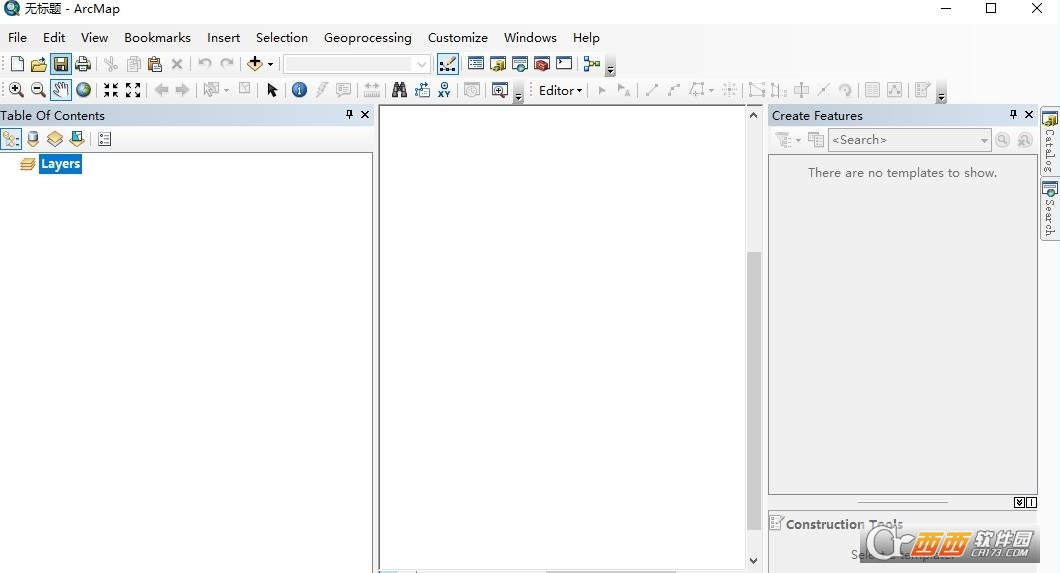This screenshot has width=1060, height=573.
Task: Expand Standard toolbar options arrow
Action: pos(610,66)
